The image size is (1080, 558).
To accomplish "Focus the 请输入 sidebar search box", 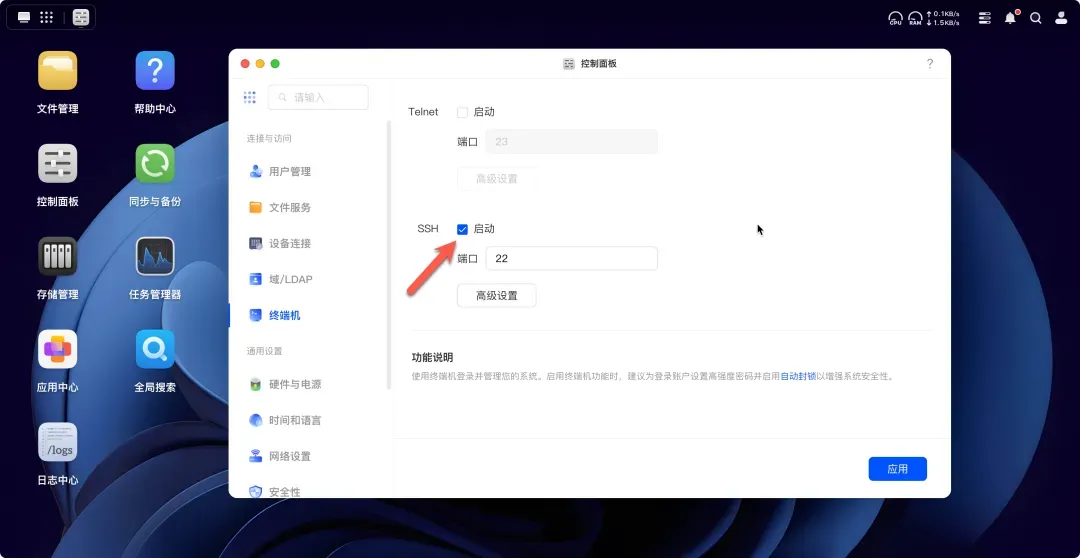I will pos(318,97).
